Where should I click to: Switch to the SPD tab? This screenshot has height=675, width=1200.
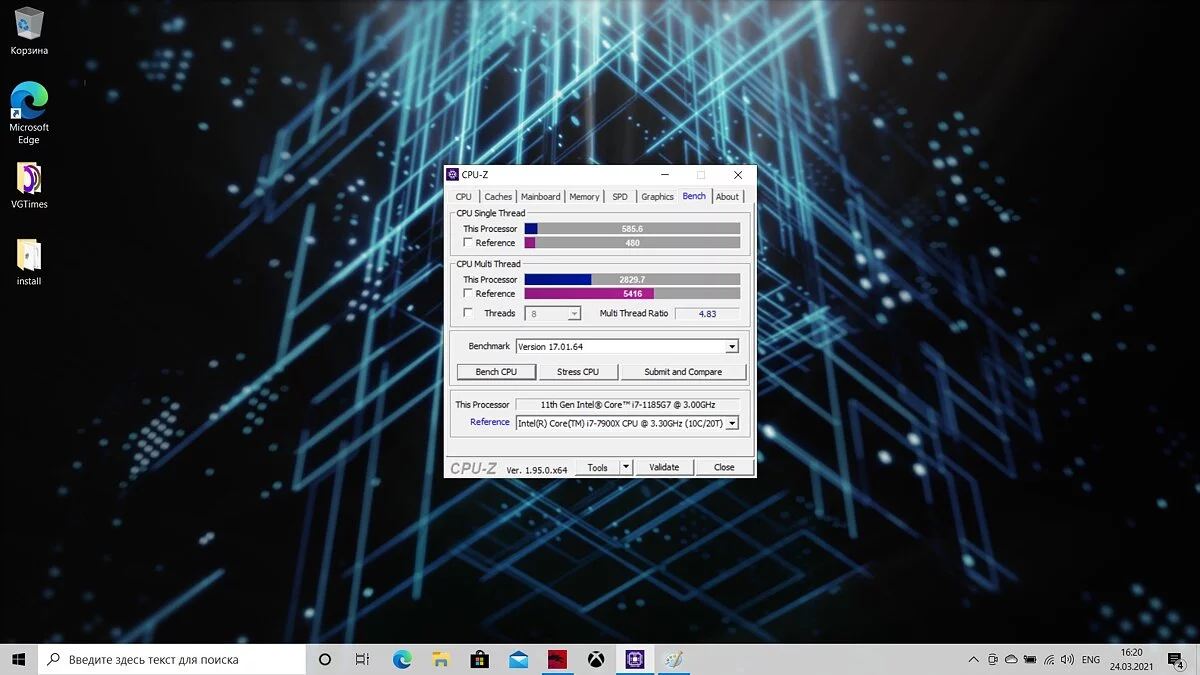pos(620,197)
